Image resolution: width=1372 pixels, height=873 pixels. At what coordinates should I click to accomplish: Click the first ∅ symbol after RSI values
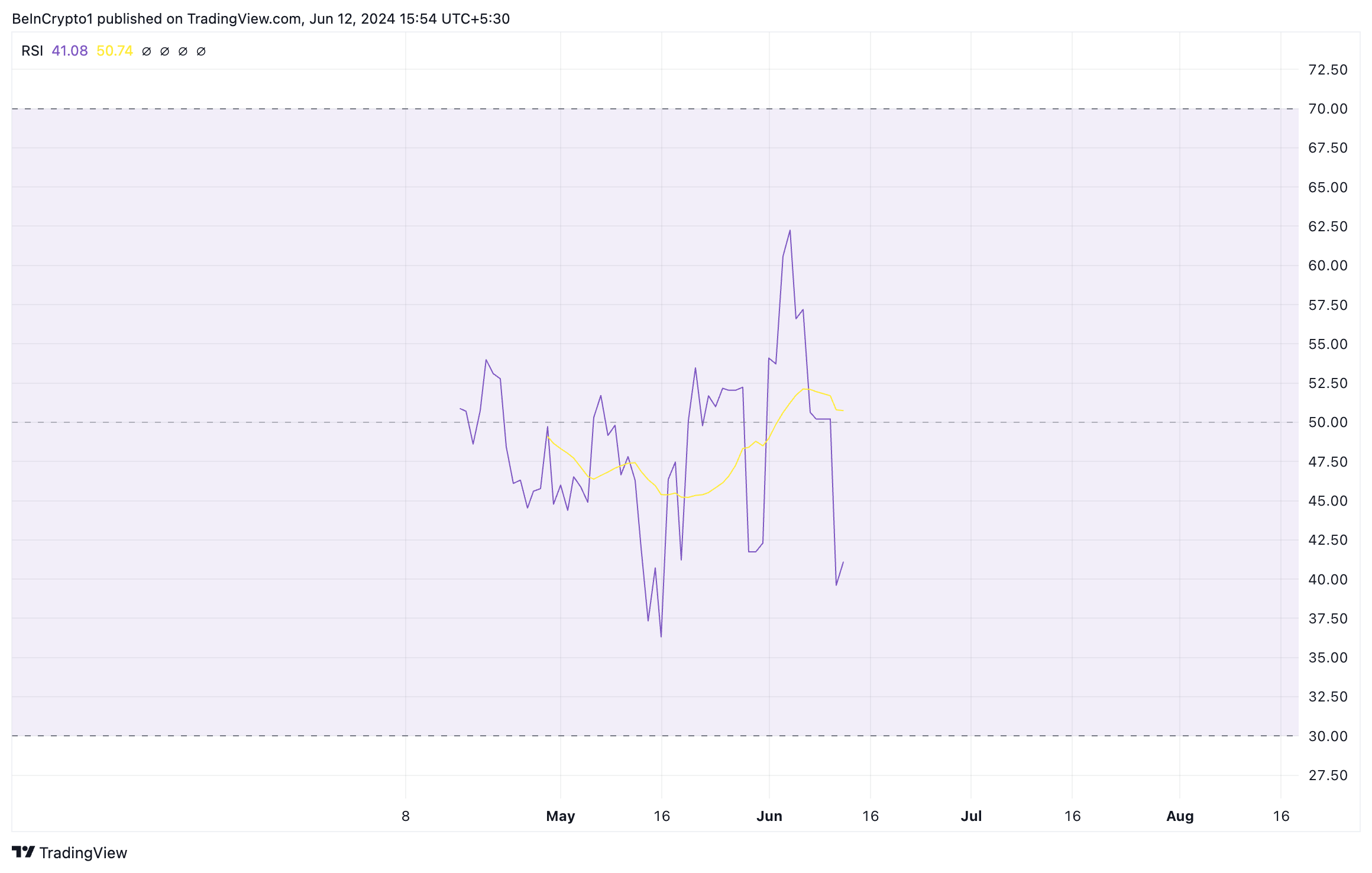click(x=147, y=51)
